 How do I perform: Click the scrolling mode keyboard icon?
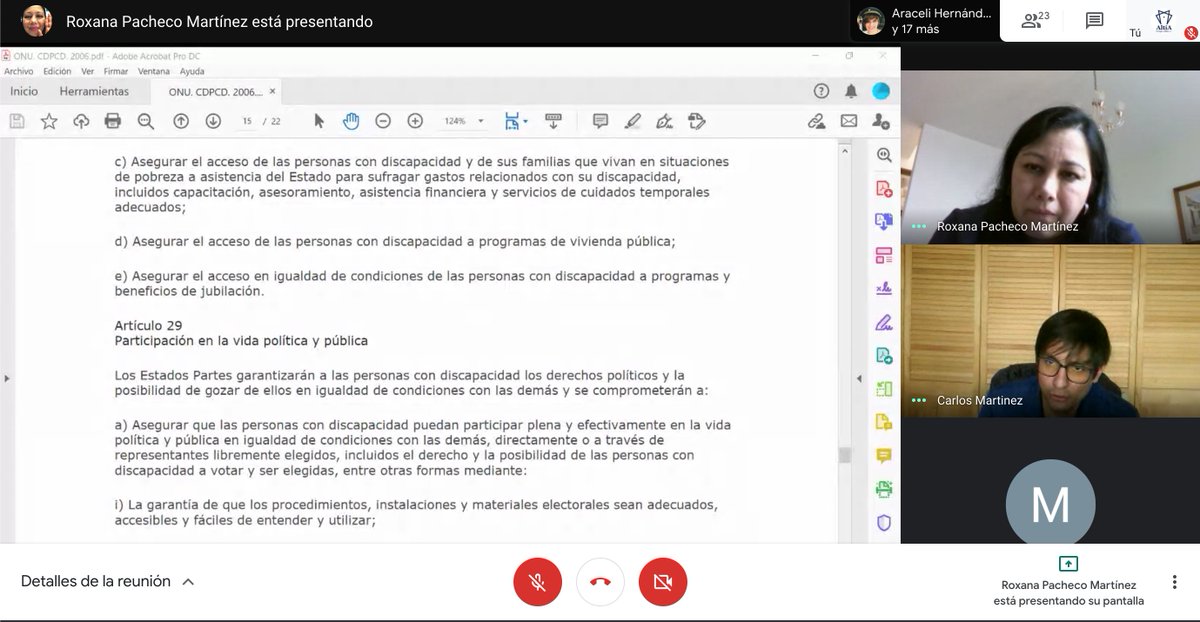click(x=553, y=121)
